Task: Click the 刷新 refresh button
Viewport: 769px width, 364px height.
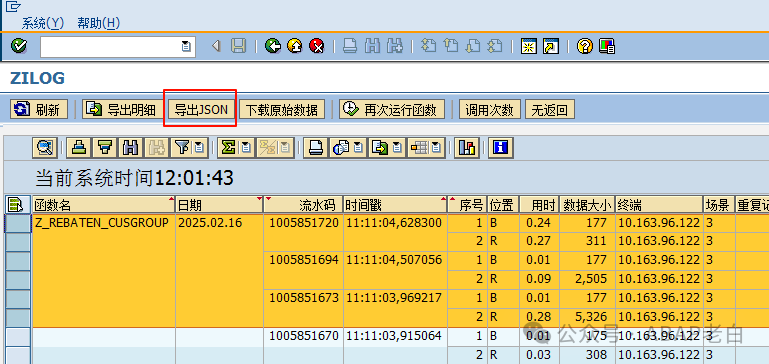Action: pyautogui.click(x=39, y=109)
